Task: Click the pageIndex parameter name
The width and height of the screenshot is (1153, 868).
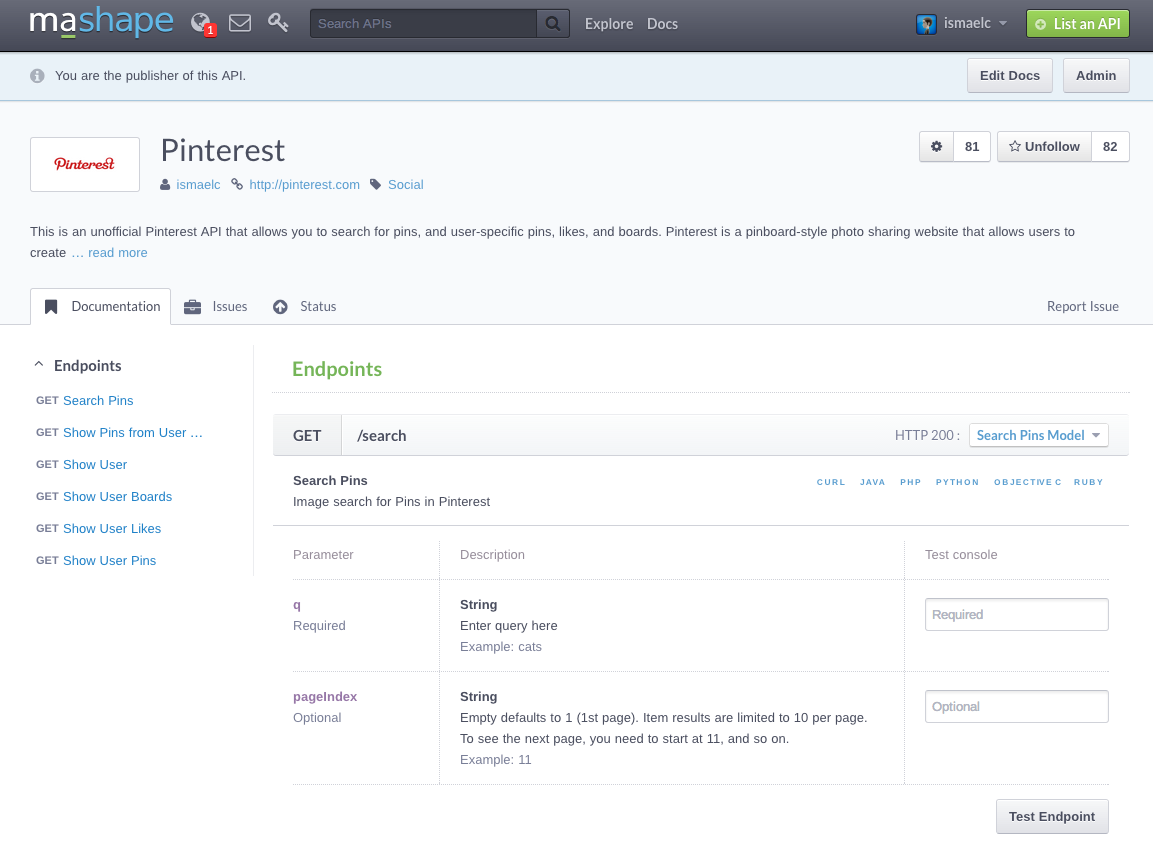Action: click(325, 697)
